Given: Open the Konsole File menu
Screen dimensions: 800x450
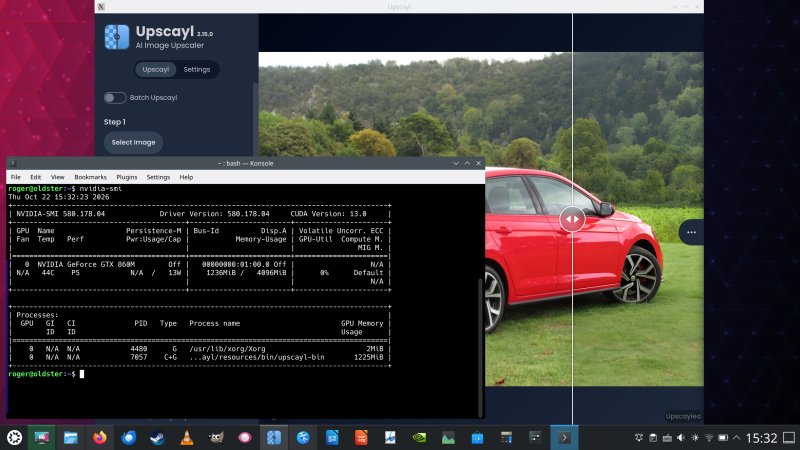Looking at the screenshot, I should pos(16,177).
